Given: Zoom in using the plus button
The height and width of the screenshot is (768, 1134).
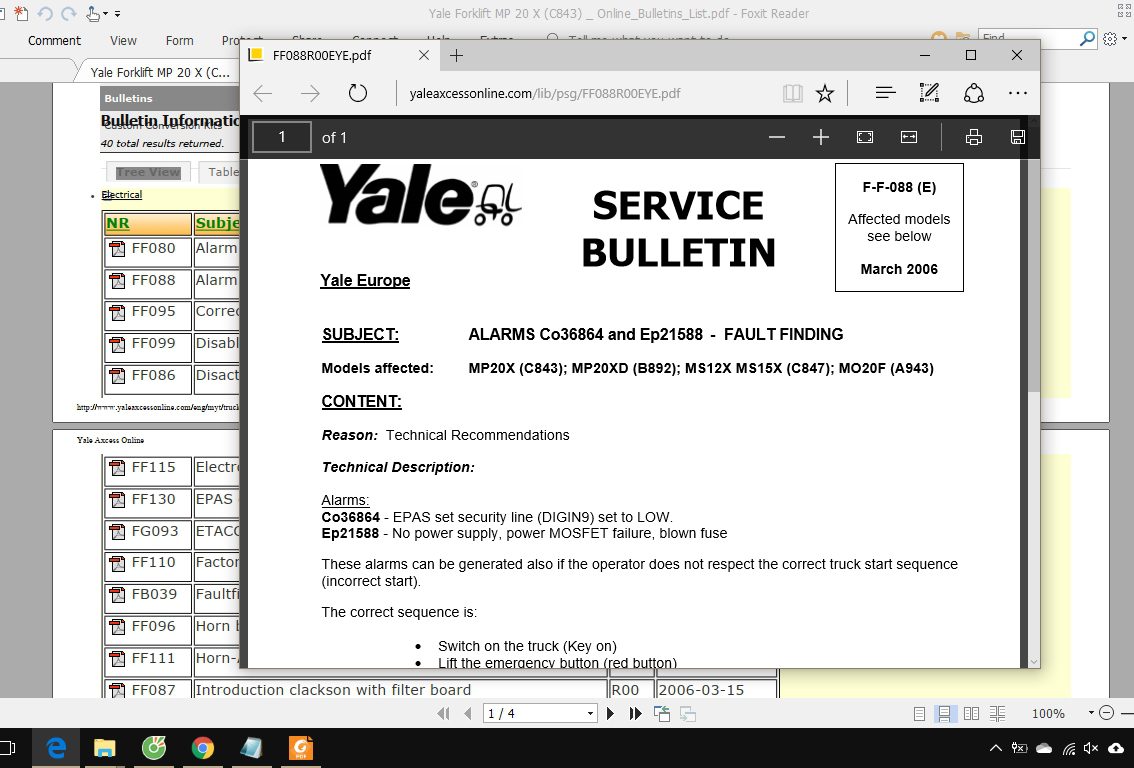Looking at the screenshot, I should coord(821,137).
